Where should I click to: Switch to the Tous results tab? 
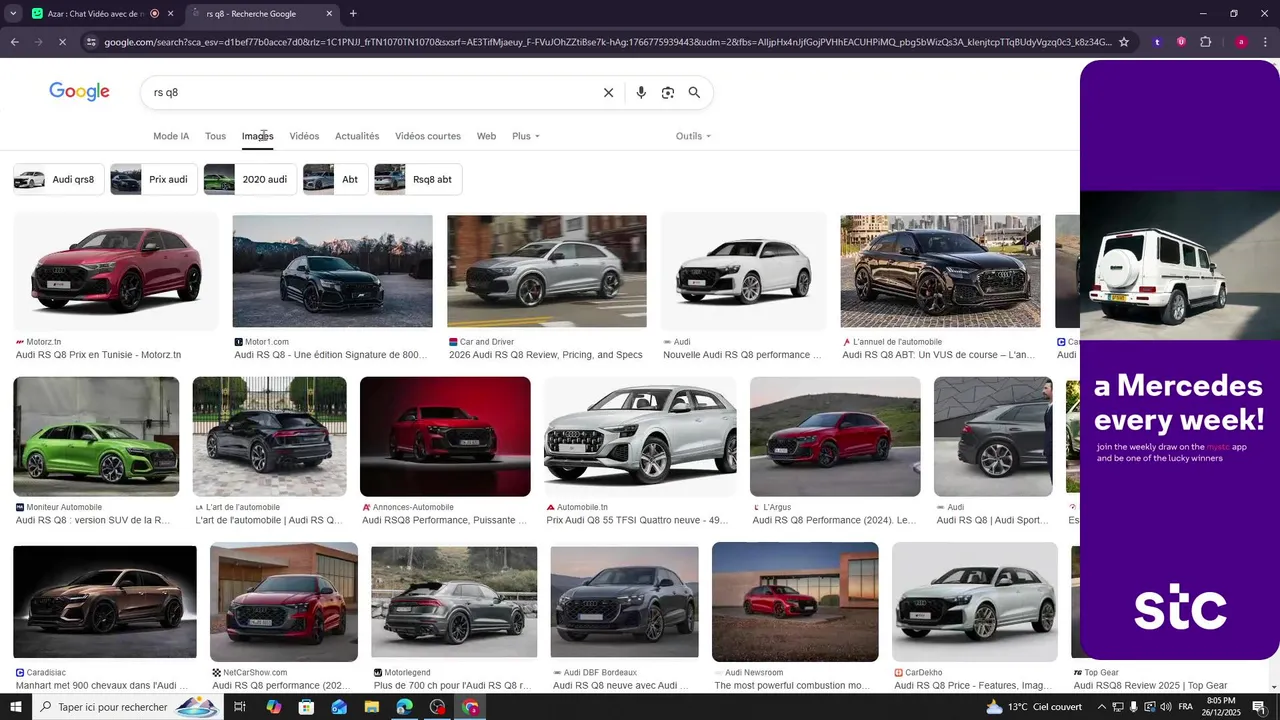pyautogui.click(x=215, y=136)
